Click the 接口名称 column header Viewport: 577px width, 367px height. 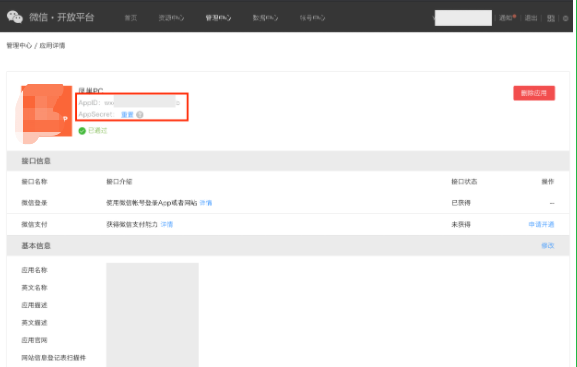[35, 181]
